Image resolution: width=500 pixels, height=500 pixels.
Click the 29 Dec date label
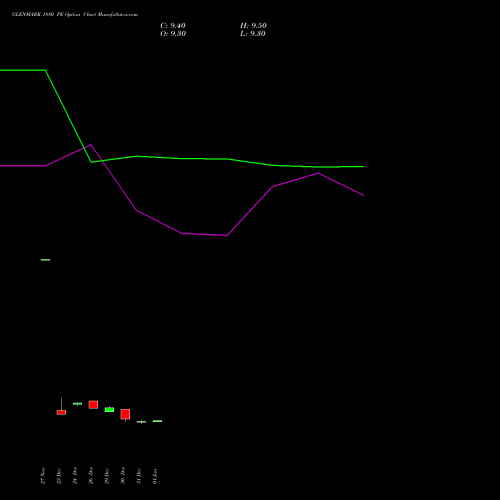click(x=107, y=476)
